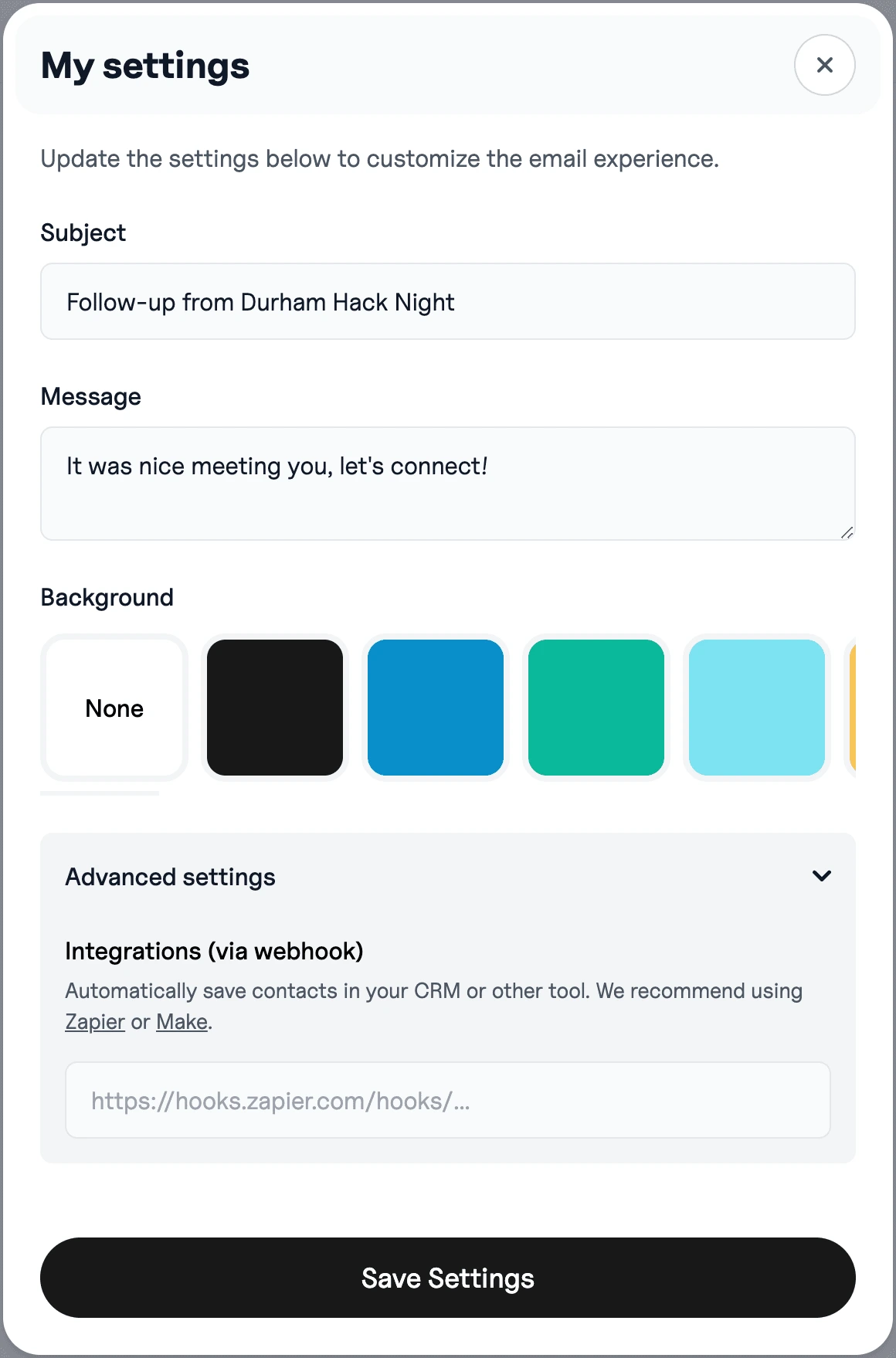Choose the blue background swatch
Image resolution: width=896 pixels, height=1358 pixels.
(436, 708)
